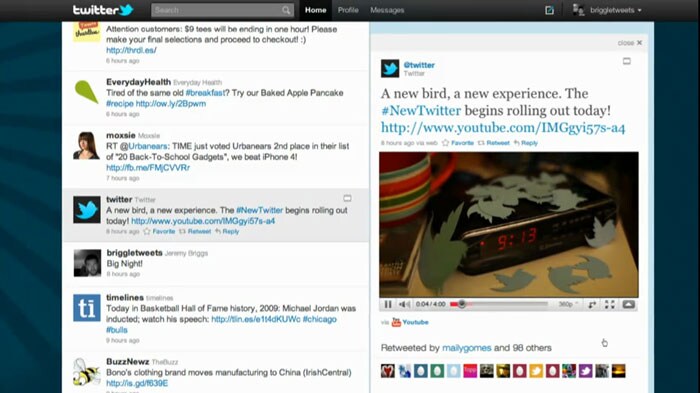The height and width of the screenshot is (393, 700).
Task: Open the #recipe hashtag
Action: pyautogui.click(x=120, y=104)
